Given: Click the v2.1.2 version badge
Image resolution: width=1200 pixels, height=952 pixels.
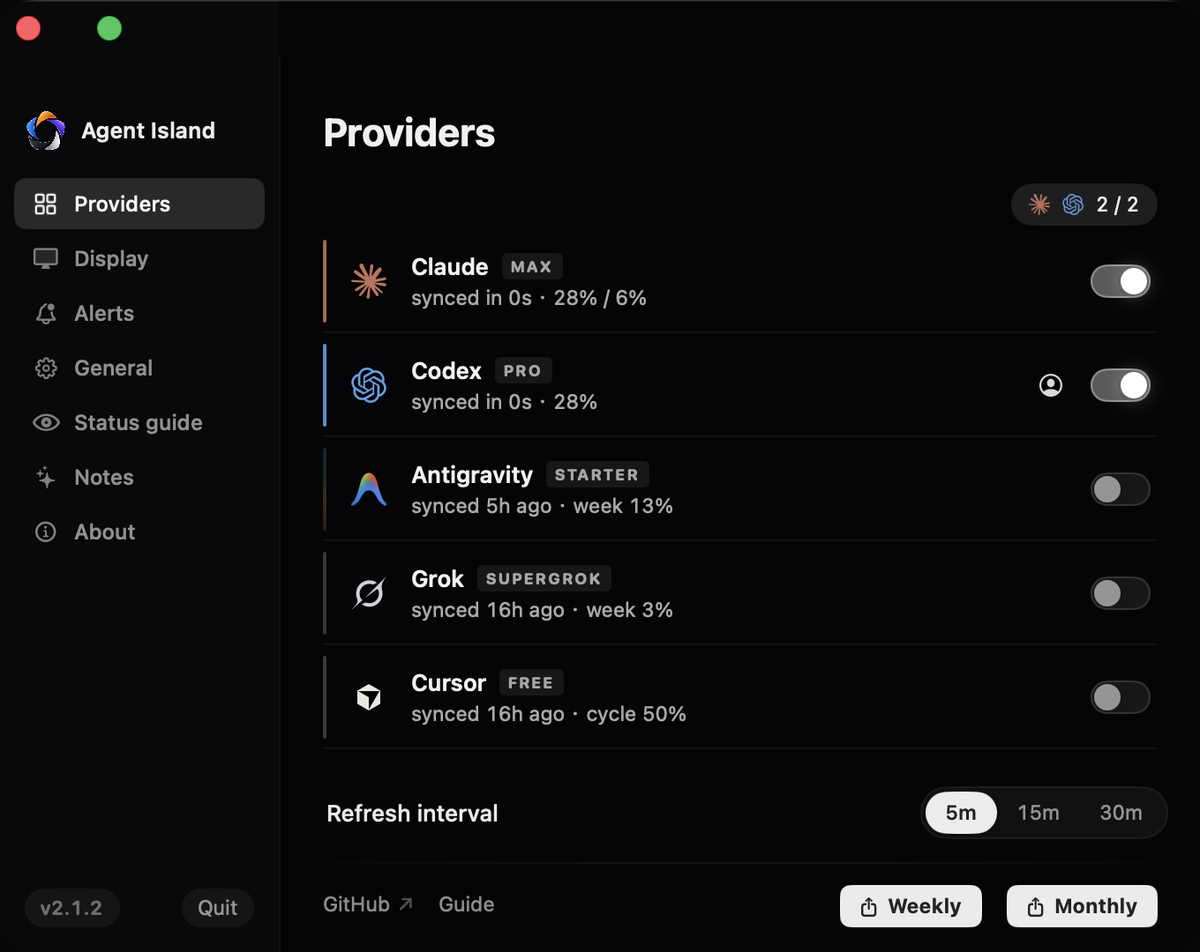Looking at the screenshot, I should 71,908.
